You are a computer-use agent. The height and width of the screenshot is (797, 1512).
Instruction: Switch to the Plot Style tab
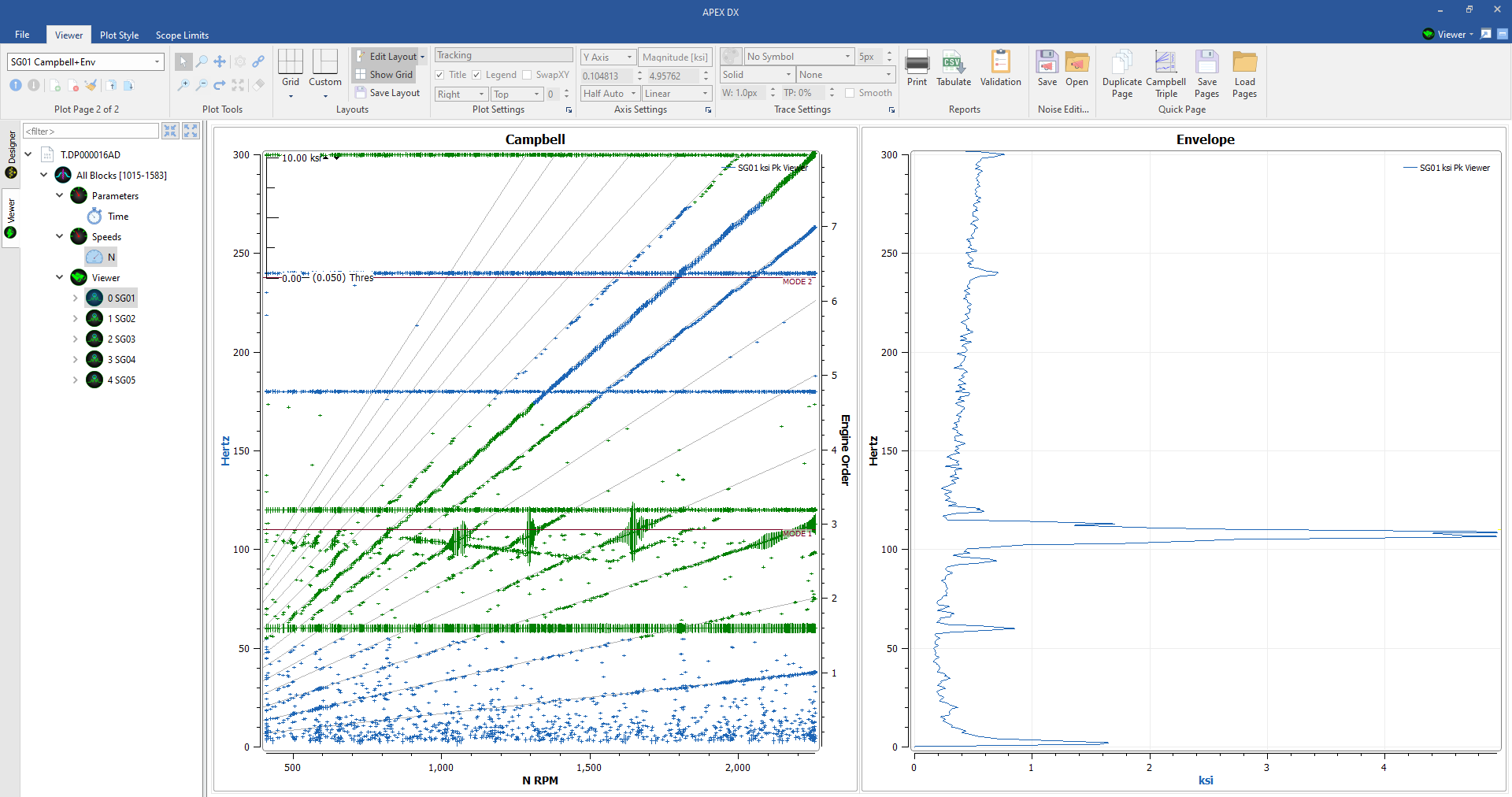(119, 35)
